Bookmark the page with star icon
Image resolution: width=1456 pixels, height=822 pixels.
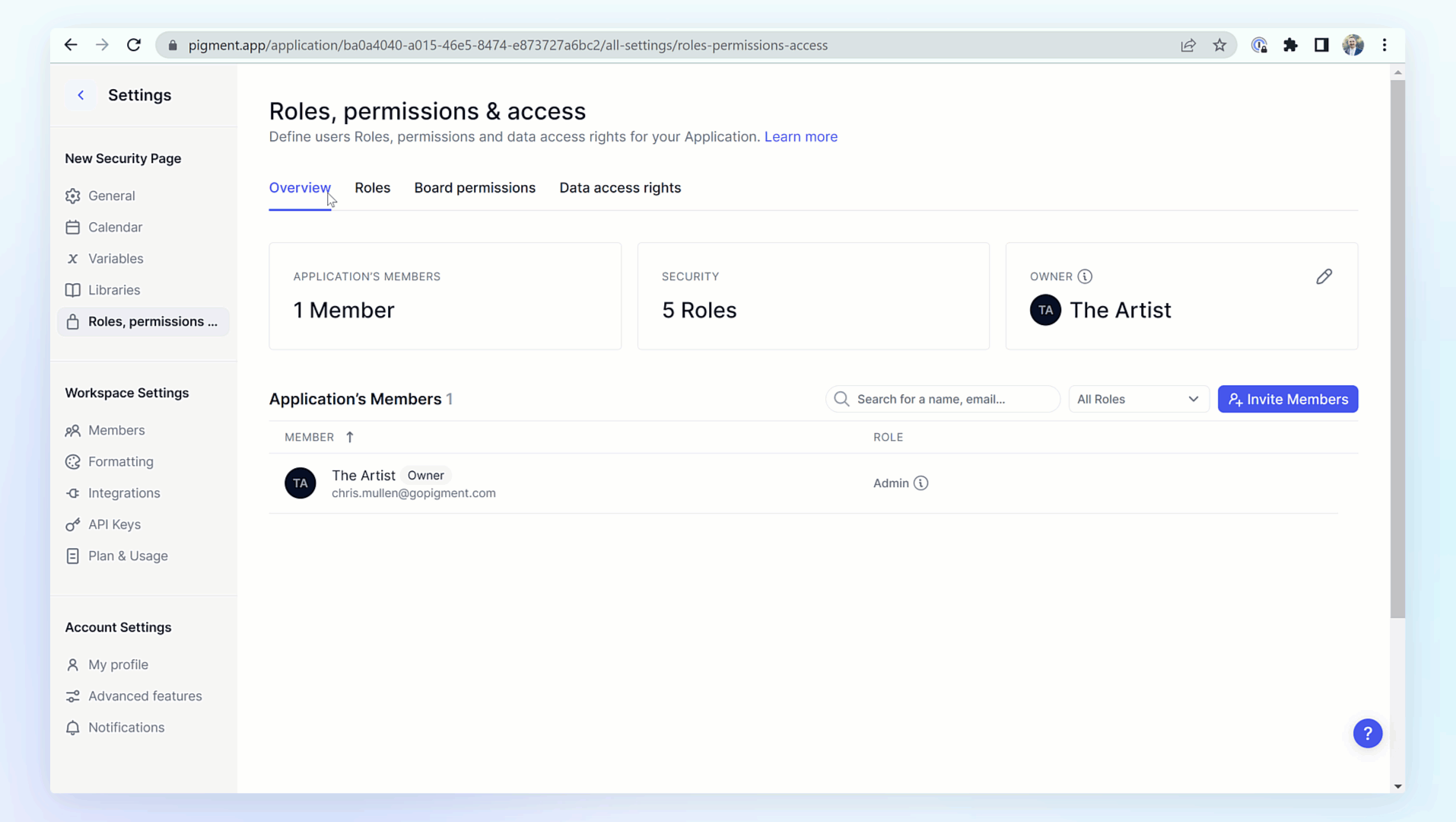coord(1219,45)
